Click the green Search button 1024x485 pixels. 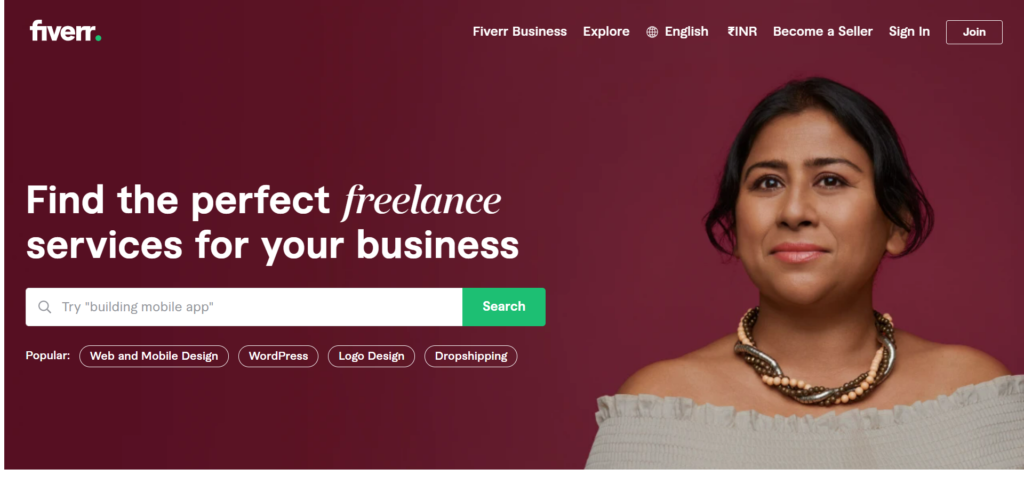[504, 307]
